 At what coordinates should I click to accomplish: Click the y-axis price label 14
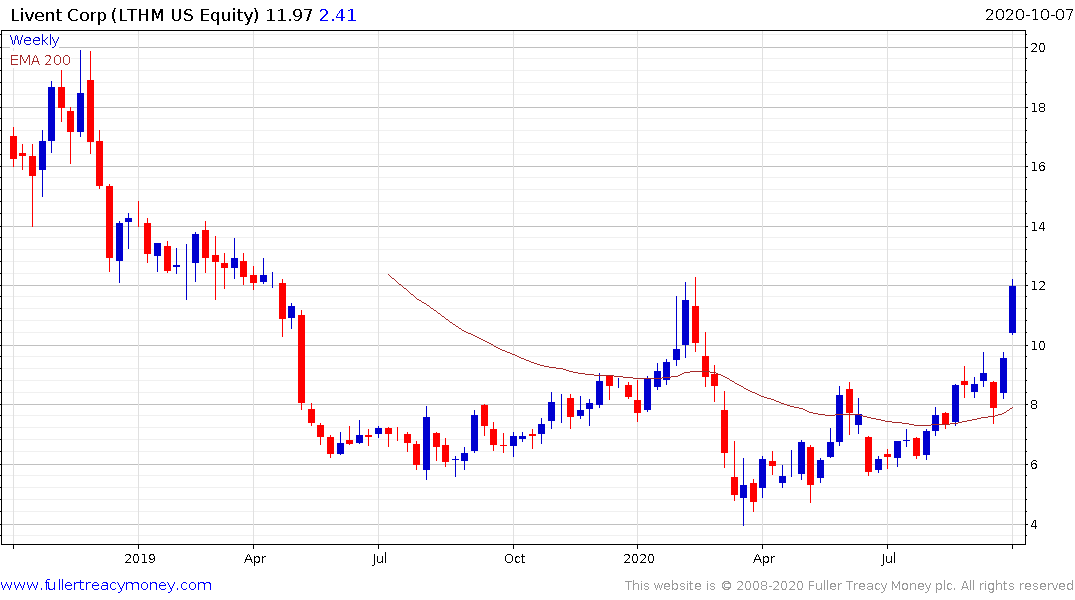(1038, 226)
